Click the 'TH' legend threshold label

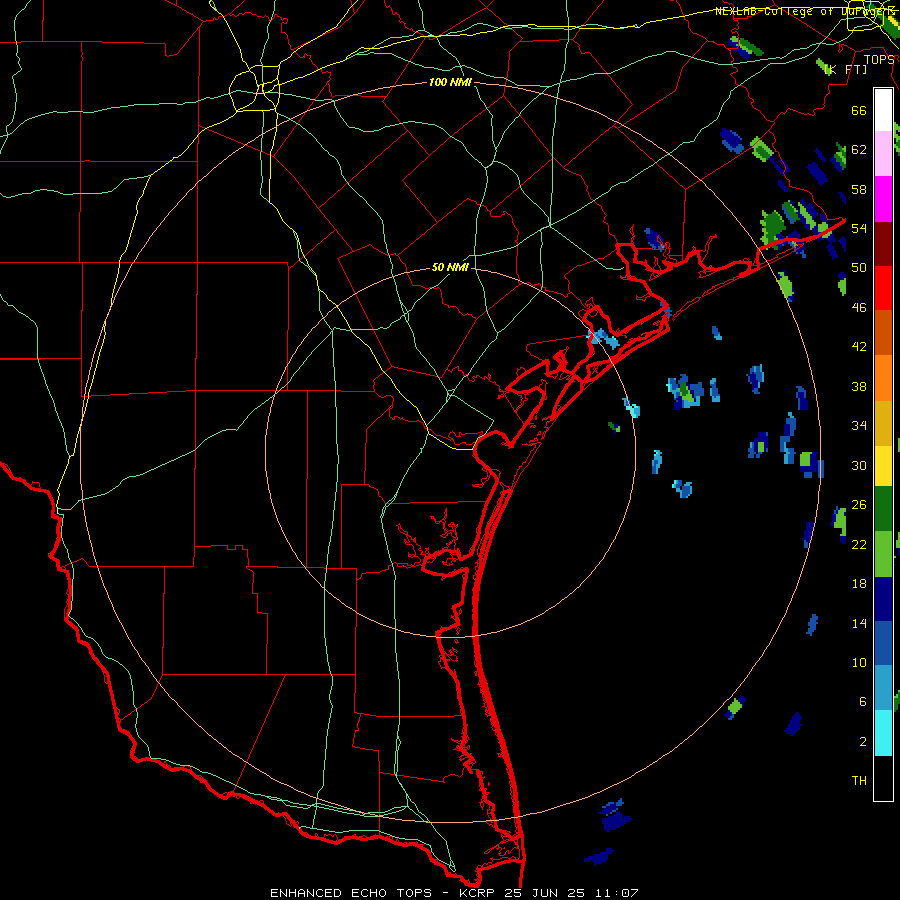[x=859, y=781]
